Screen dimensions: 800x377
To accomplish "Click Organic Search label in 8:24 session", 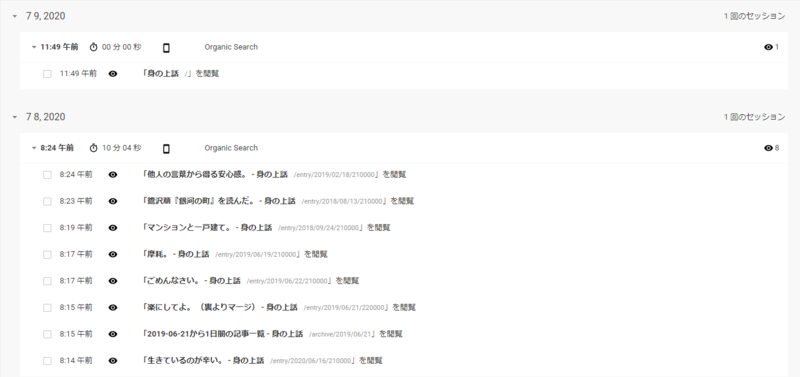I will point(231,148).
